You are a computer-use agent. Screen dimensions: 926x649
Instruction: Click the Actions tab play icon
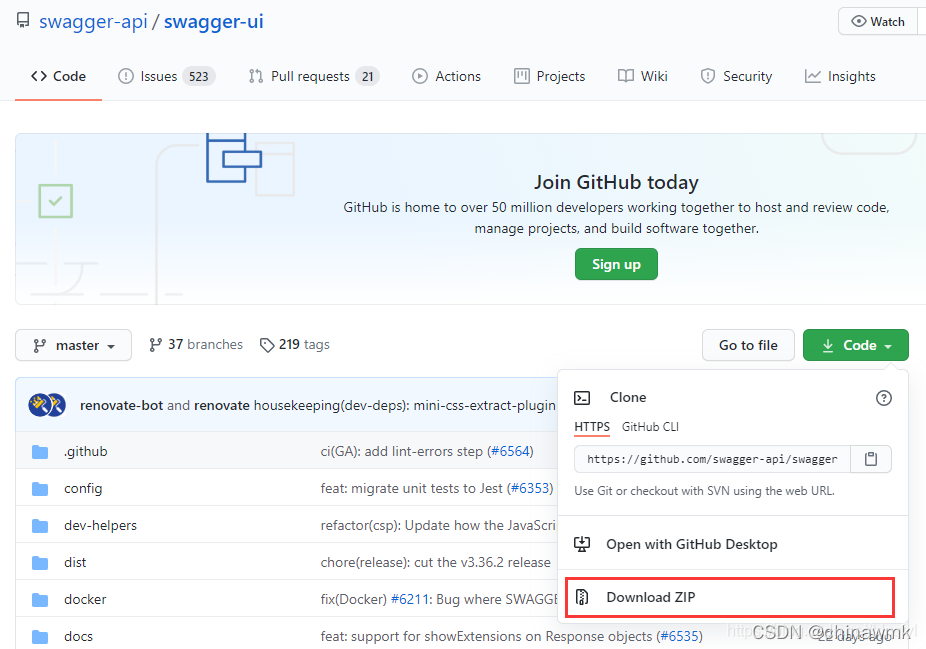click(420, 76)
